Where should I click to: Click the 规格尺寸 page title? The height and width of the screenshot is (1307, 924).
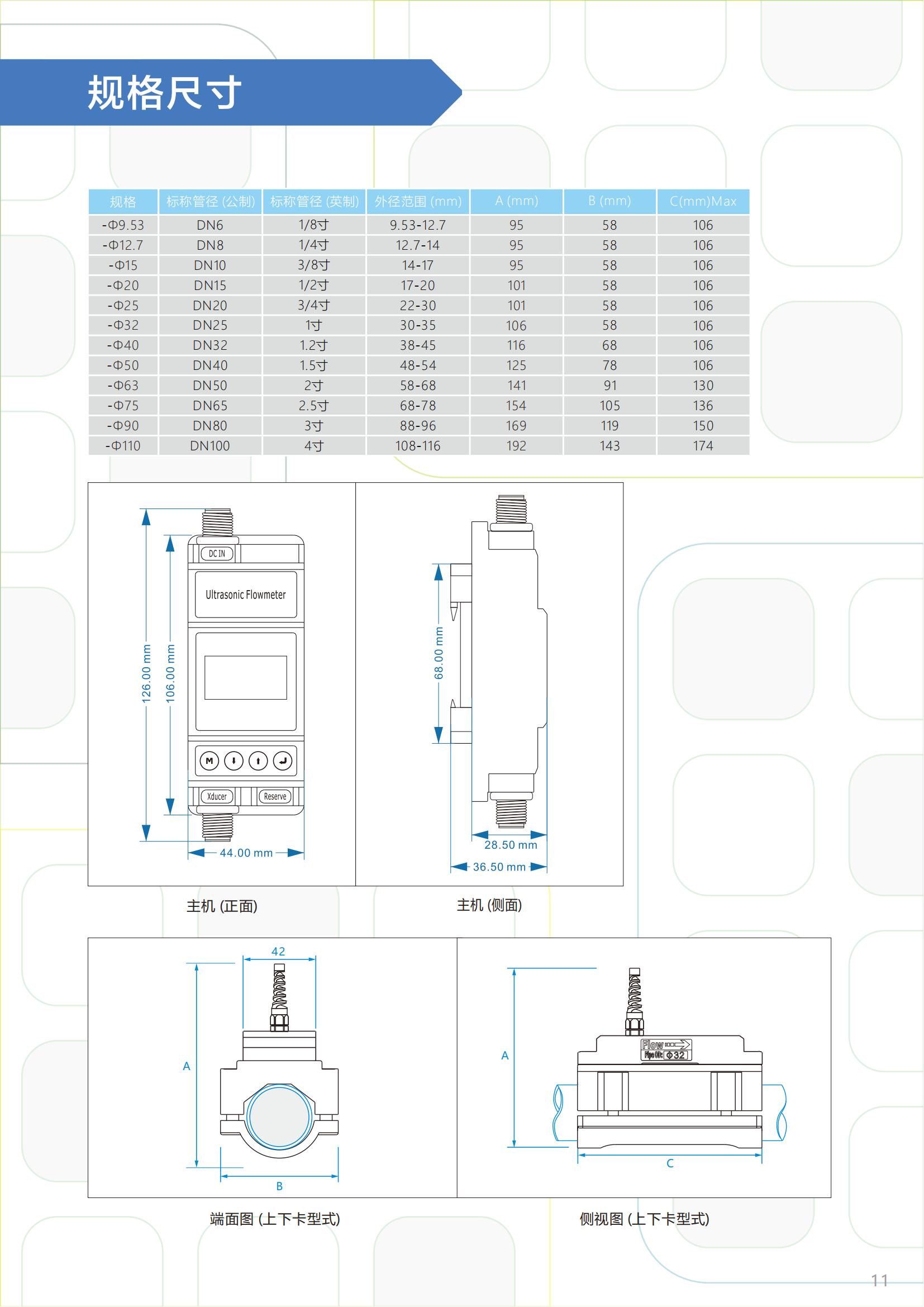(x=164, y=93)
